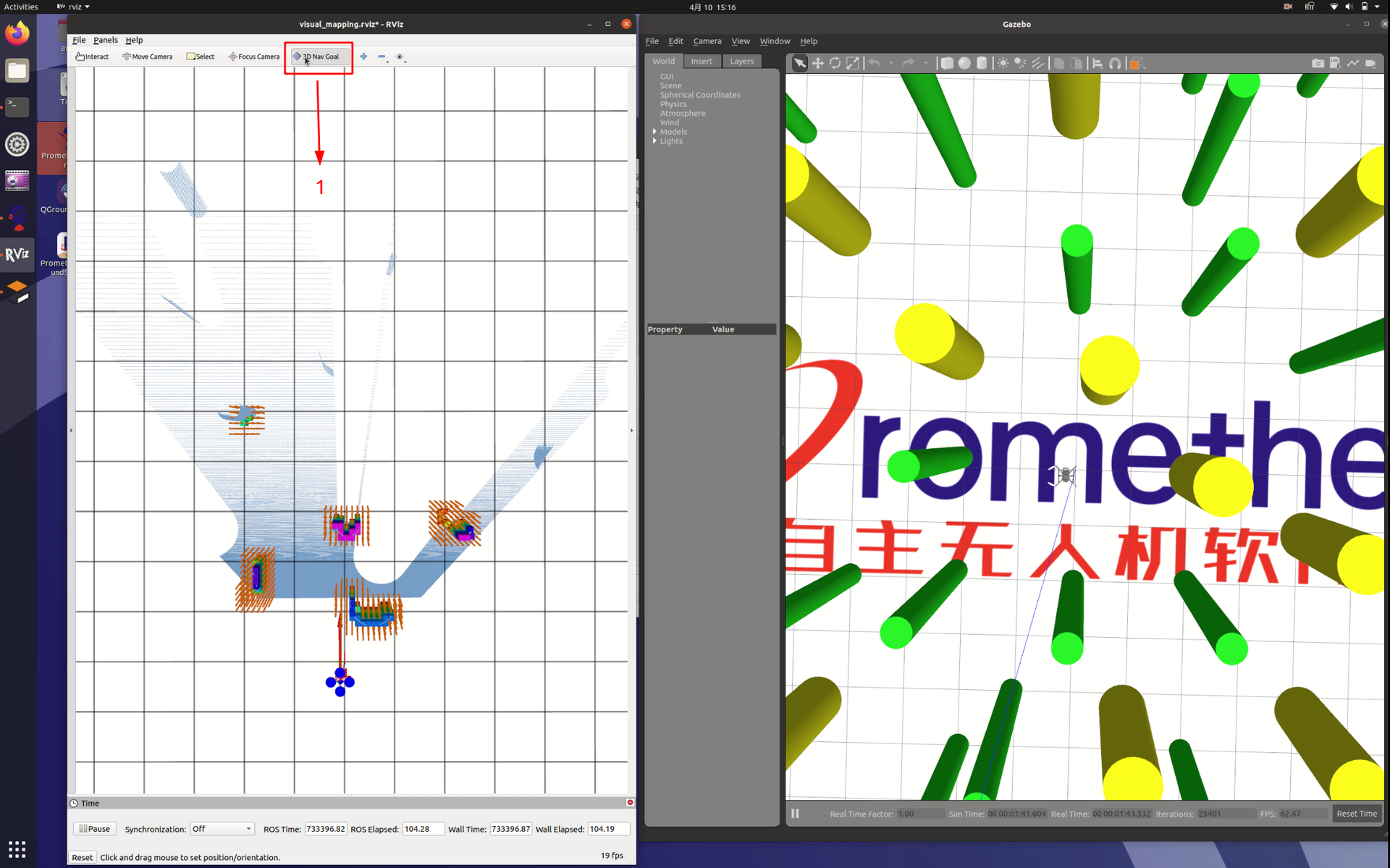The height and width of the screenshot is (868, 1390).
Task: Select Wind in World tree
Action: (669, 122)
